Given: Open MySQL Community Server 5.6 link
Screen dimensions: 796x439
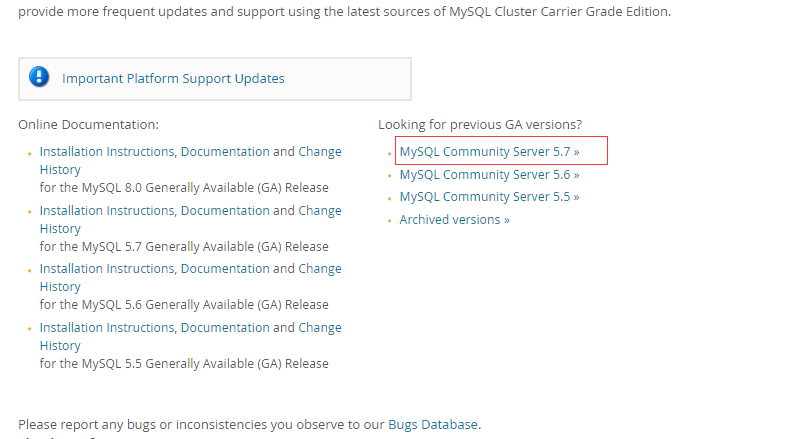Looking at the screenshot, I should tap(489, 175).
